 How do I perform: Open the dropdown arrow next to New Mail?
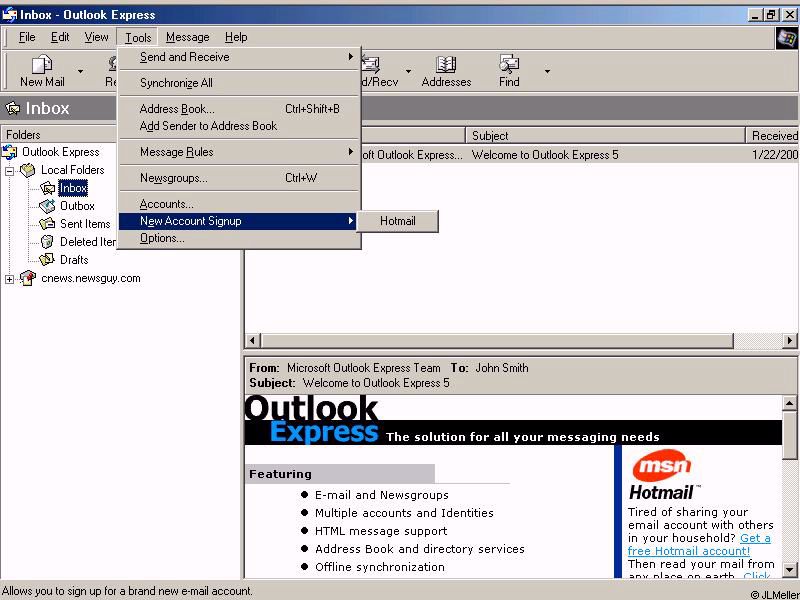[80, 71]
